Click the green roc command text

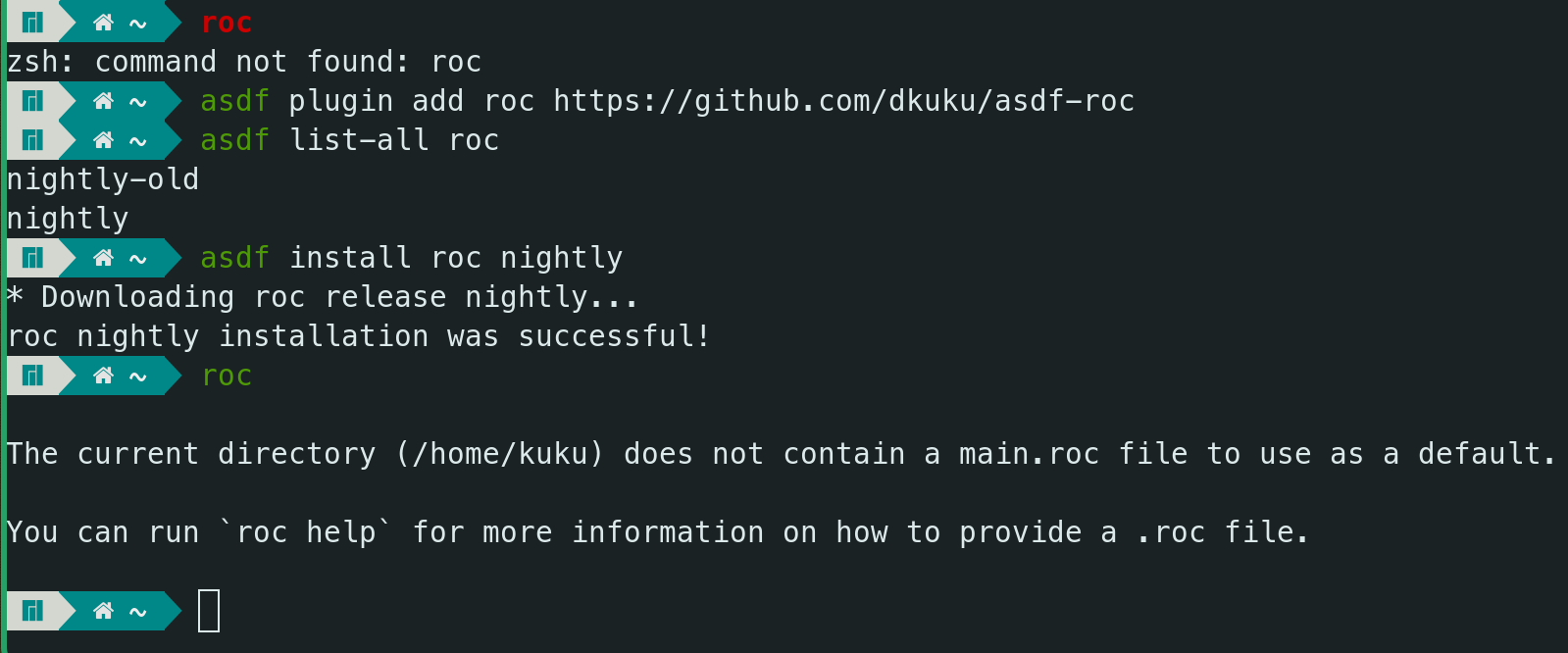click(x=227, y=376)
